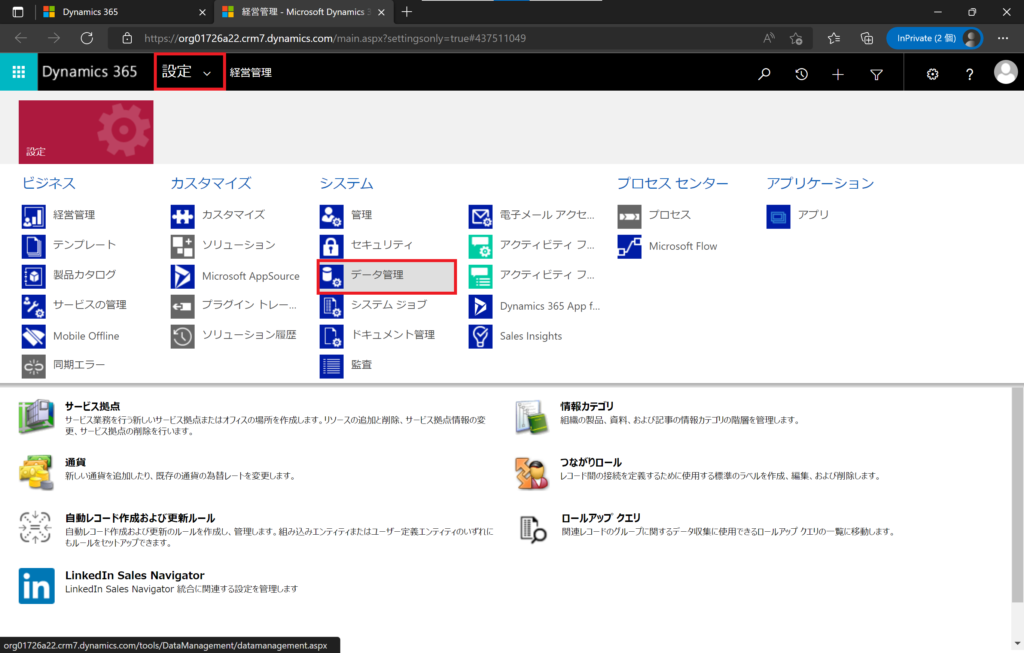The height and width of the screenshot is (653, 1024).
Task: Expand the 設定 dropdown menu
Action: click(x=189, y=72)
